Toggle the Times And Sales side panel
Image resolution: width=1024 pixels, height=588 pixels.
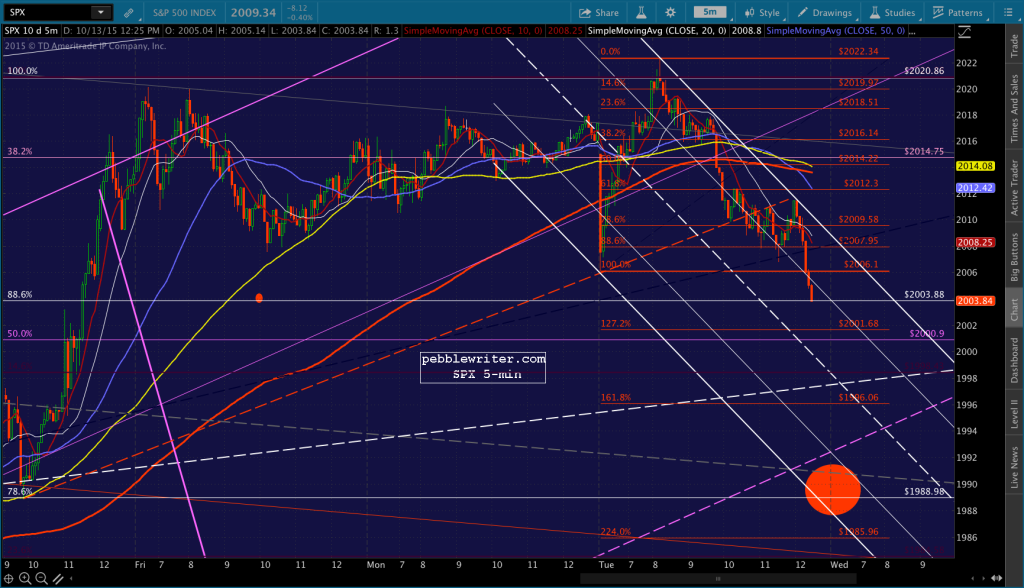(1014, 108)
